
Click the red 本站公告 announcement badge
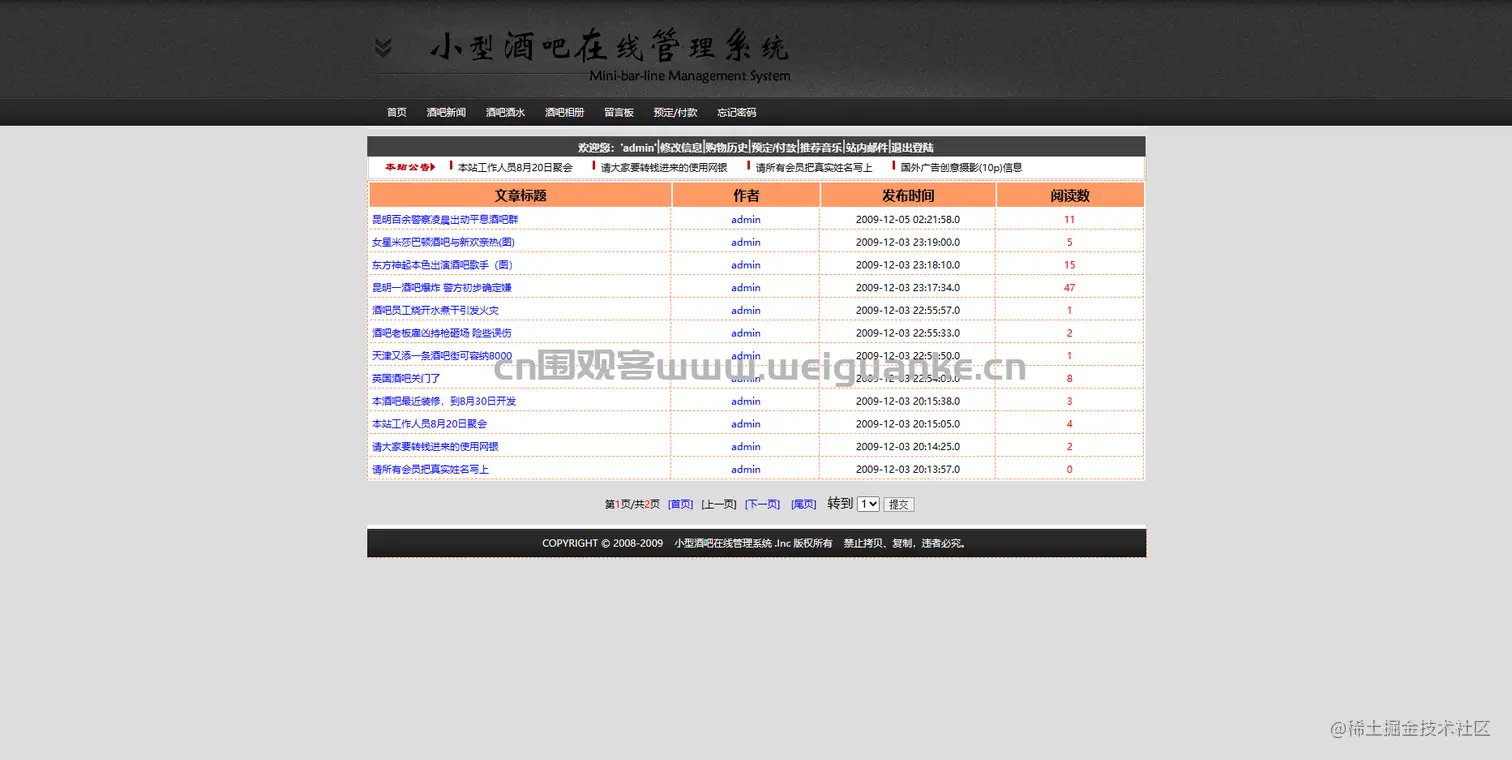coord(410,167)
